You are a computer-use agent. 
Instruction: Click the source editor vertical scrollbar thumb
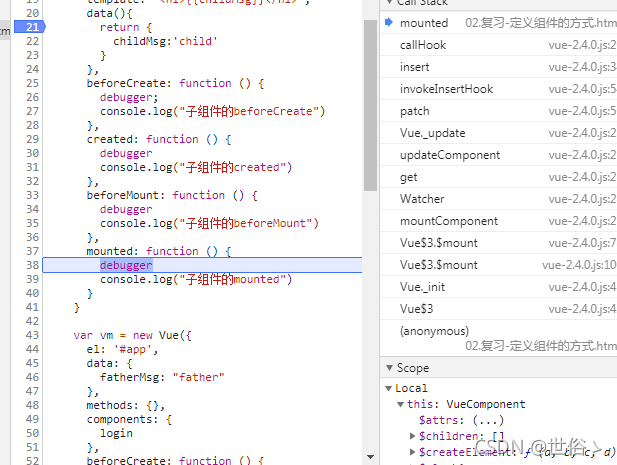[370, 105]
